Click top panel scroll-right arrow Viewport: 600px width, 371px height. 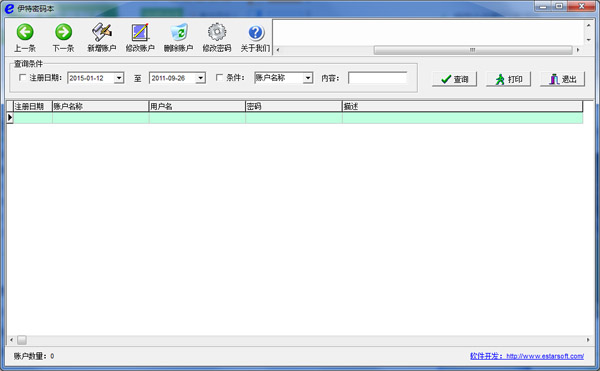578,50
